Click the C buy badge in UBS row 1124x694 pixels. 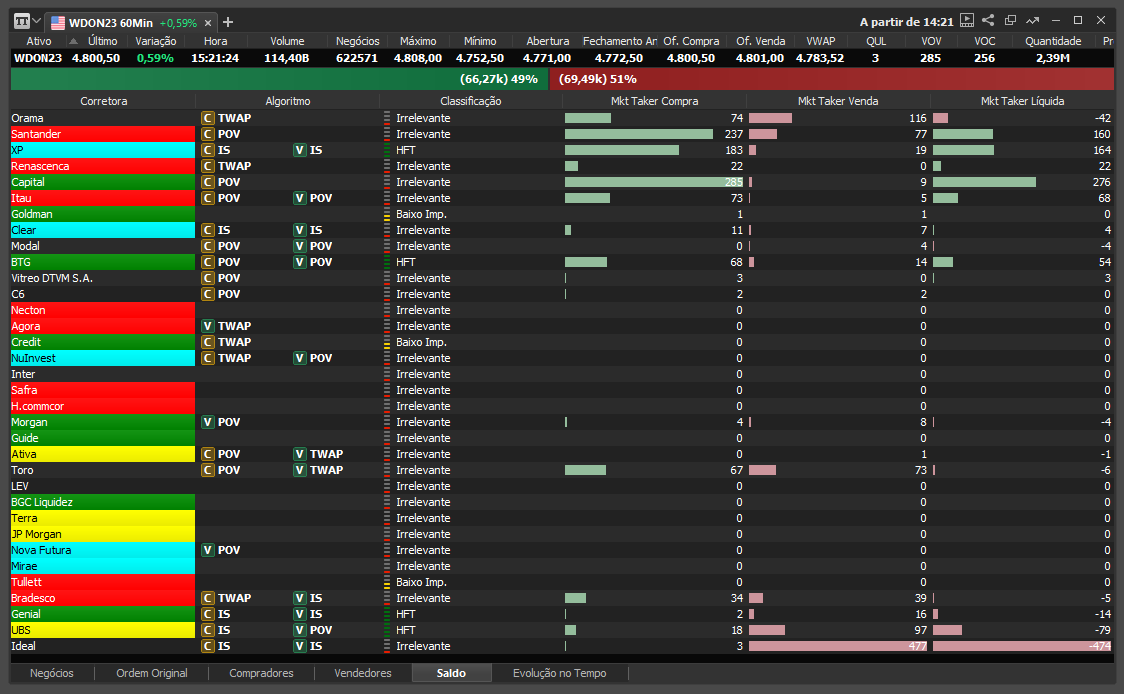pyautogui.click(x=208, y=630)
